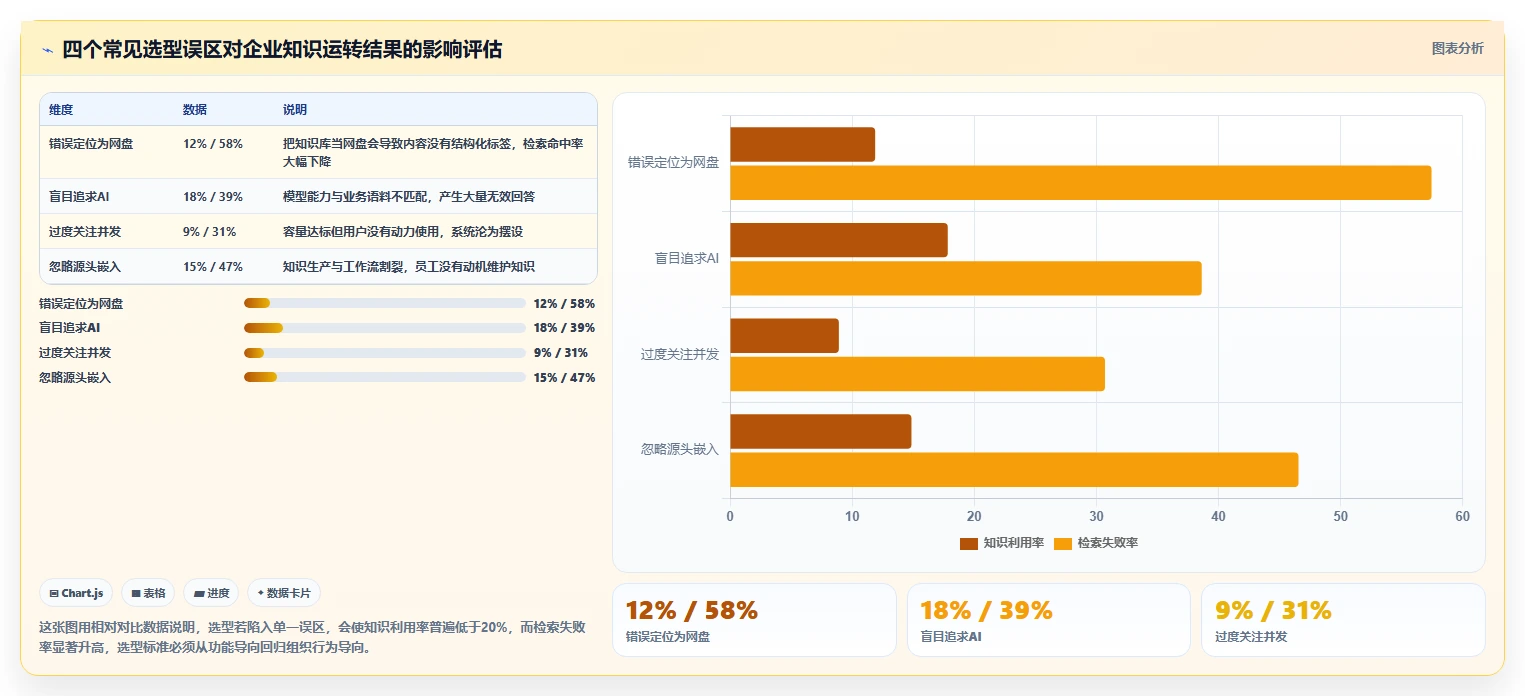Click the 过度关注并发 progress bar
The width and height of the screenshot is (1525, 696).
pos(385,352)
